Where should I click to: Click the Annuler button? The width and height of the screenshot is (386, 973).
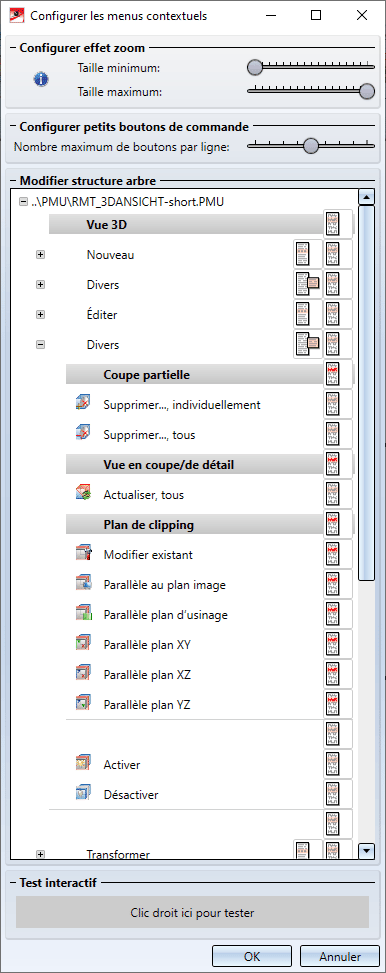click(339, 956)
